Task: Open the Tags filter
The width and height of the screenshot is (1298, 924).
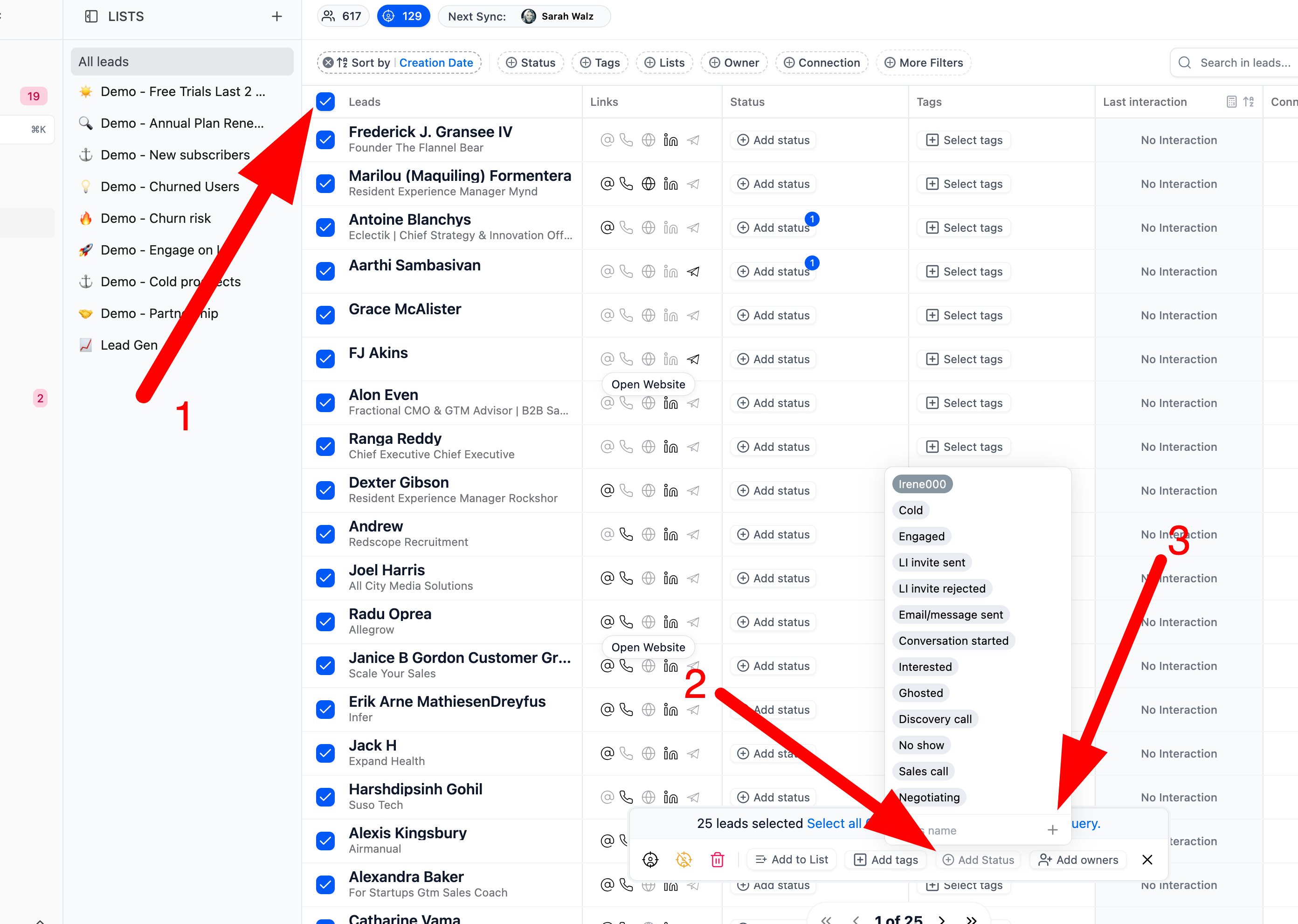Action: 600,62
